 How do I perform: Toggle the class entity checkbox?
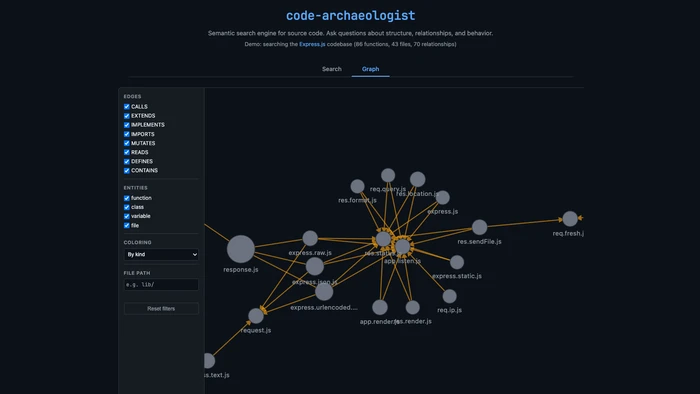tap(127, 207)
